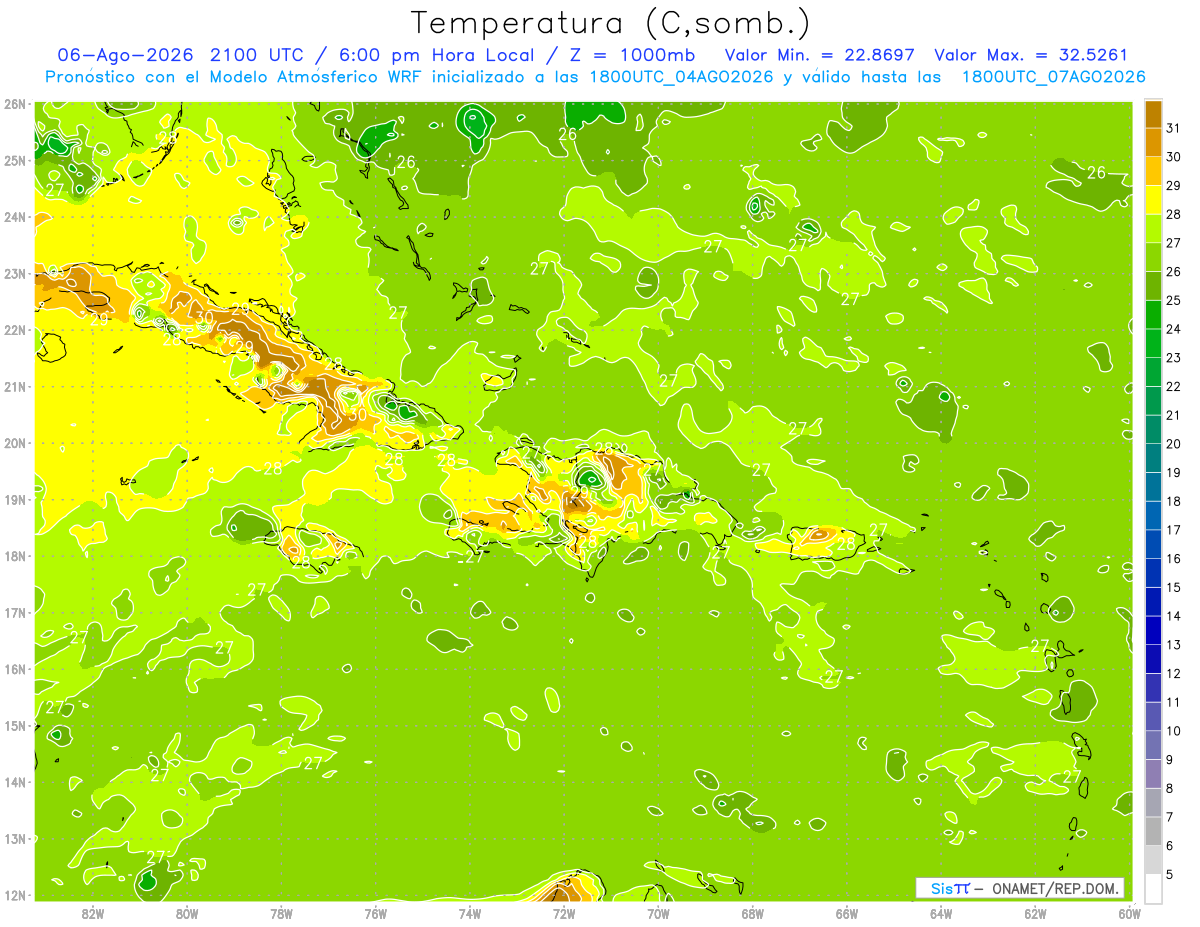This screenshot has width=1200, height=927.
Task: Click the color scale label '6'
Action: point(1170,846)
